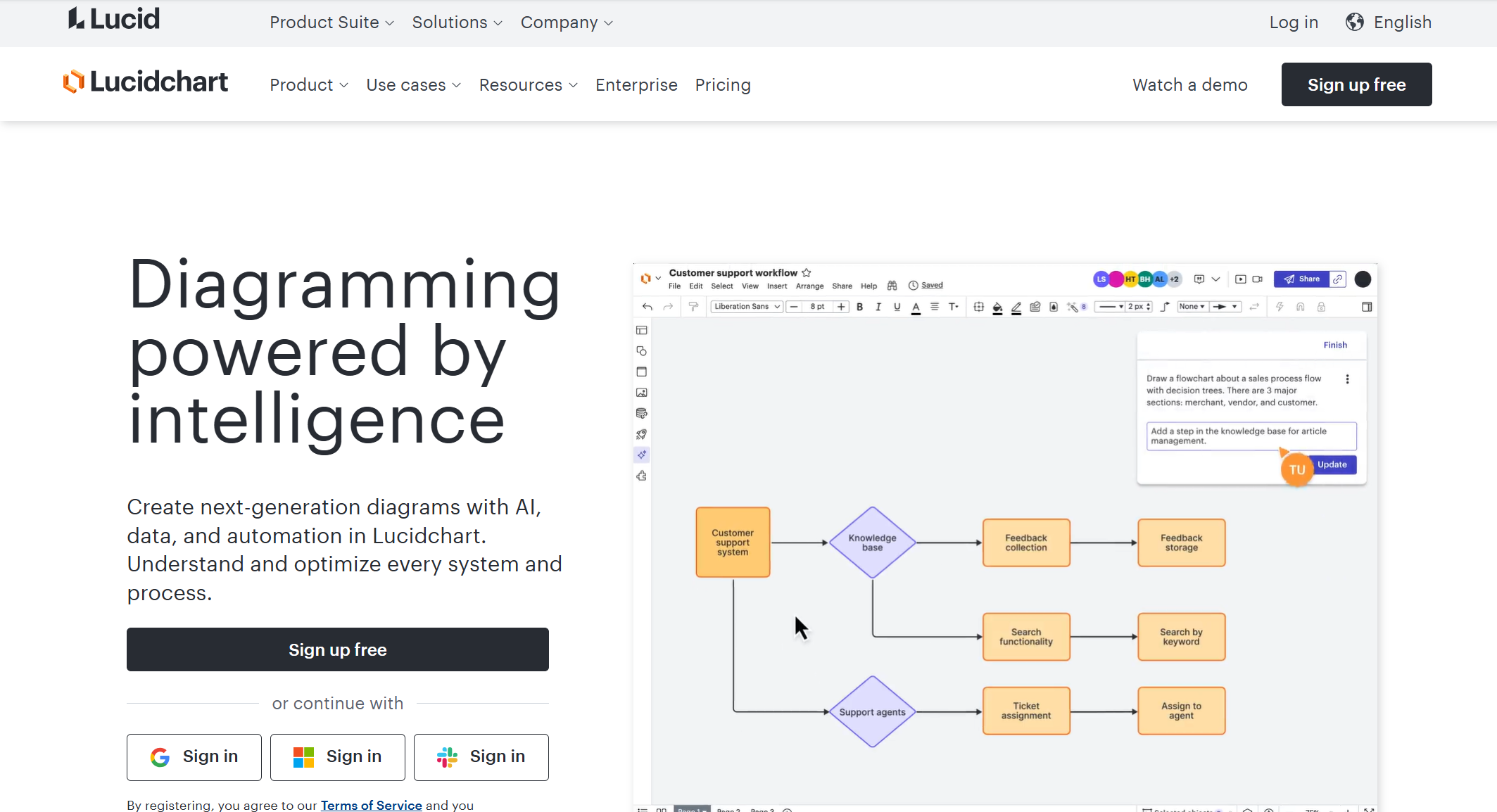This screenshot has width=1497, height=812.
Task: Expand the Company menu
Action: [567, 23]
